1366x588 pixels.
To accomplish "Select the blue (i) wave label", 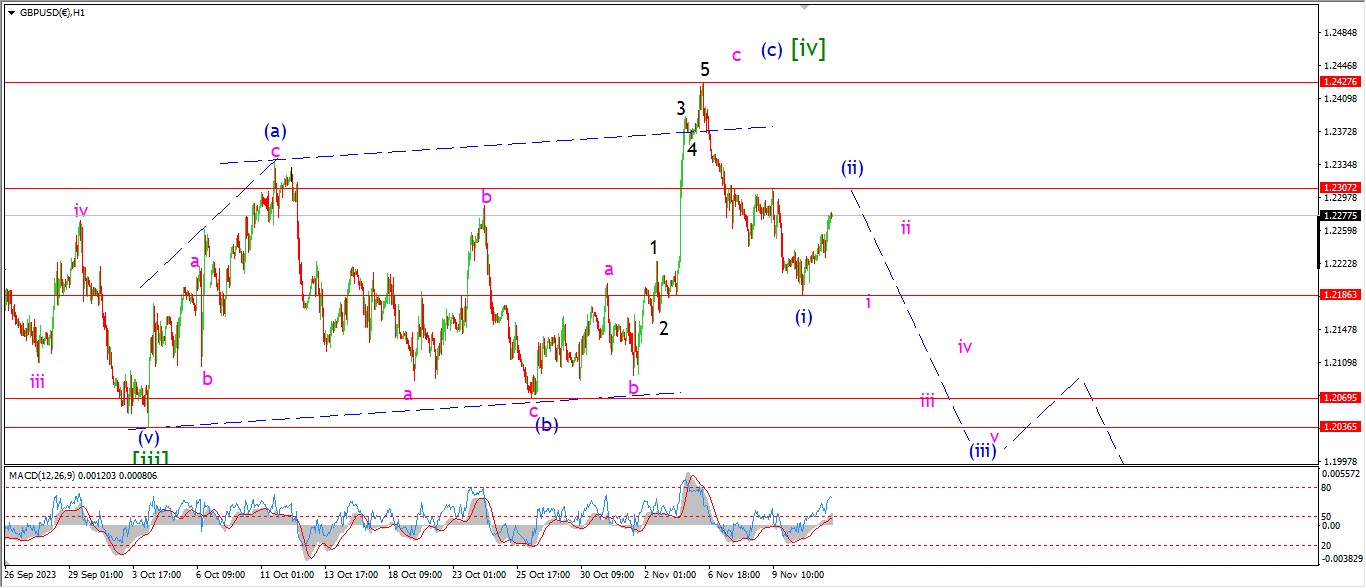I will click(x=804, y=317).
